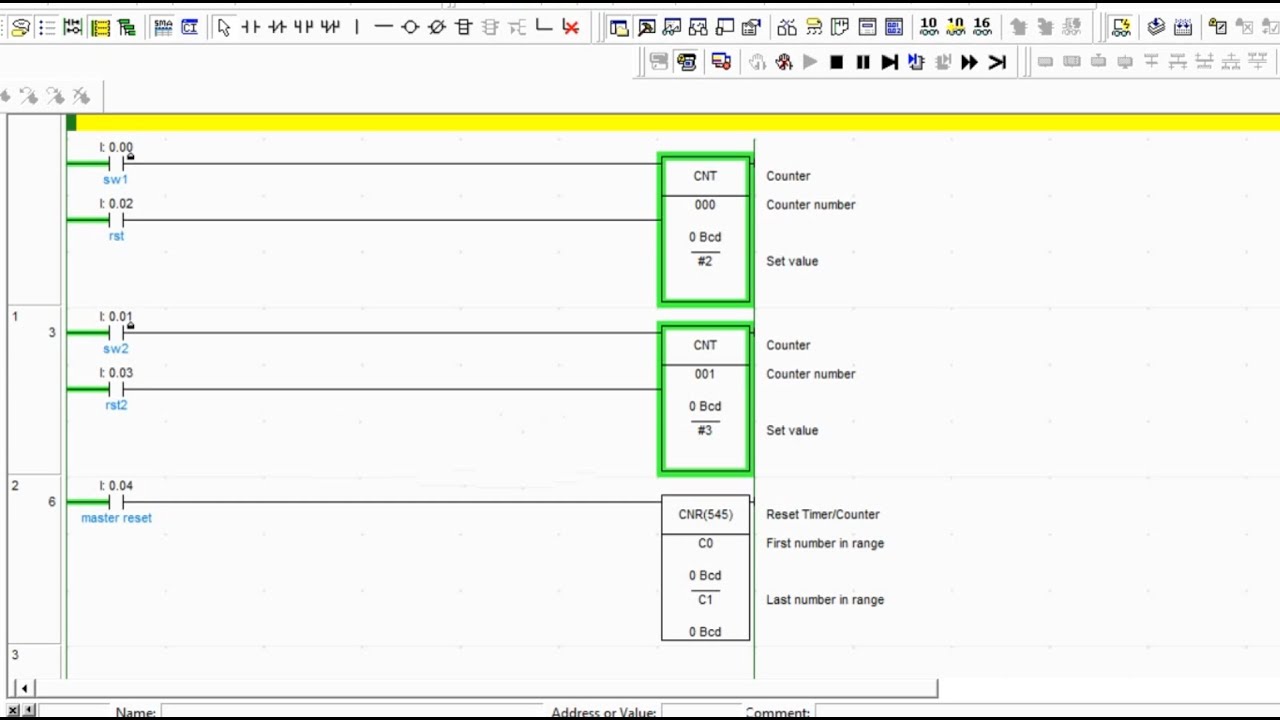Select the I: 0.01 sw2 contact
The image size is (1280, 720).
click(x=116, y=332)
